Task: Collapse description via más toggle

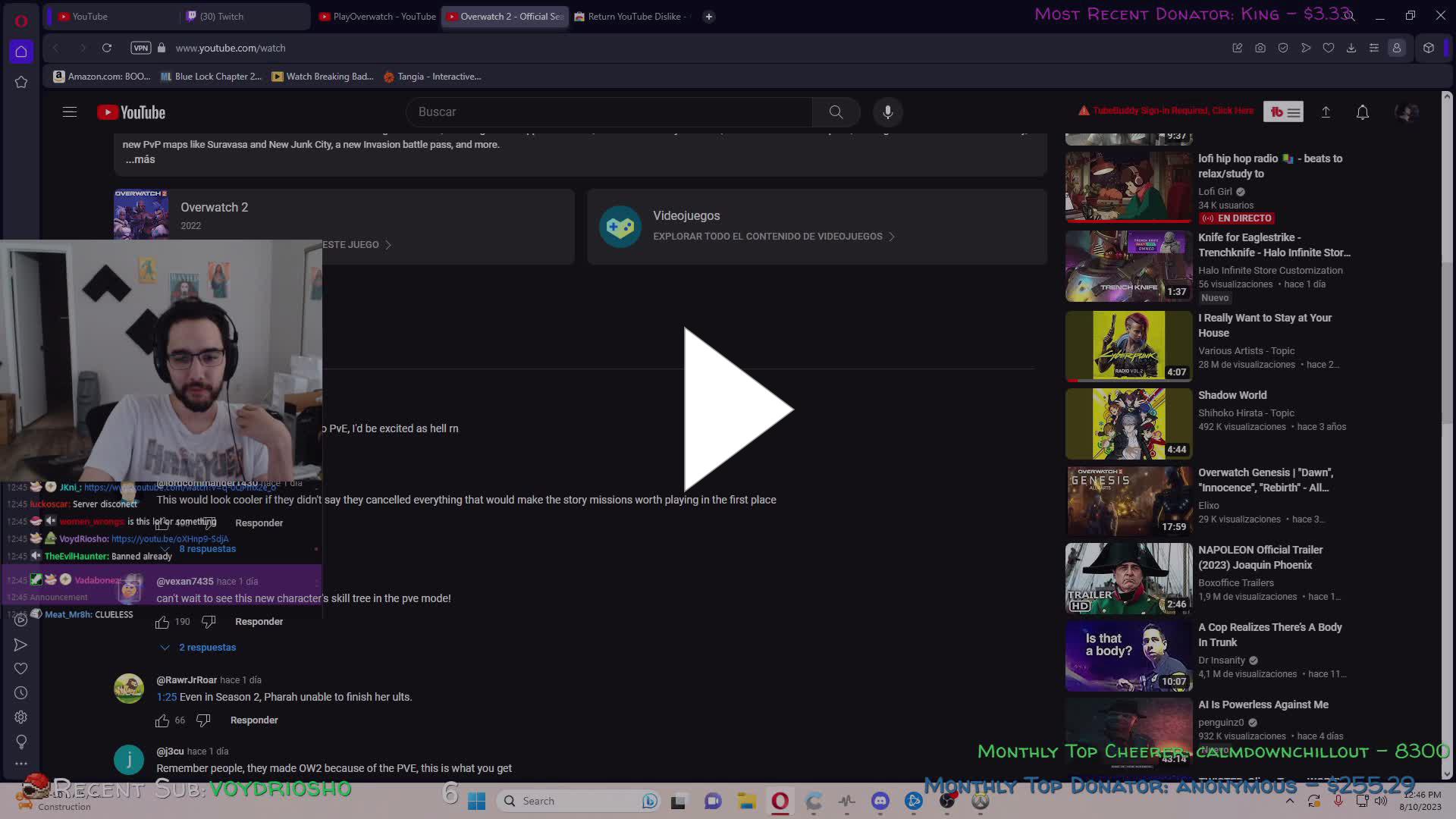Action: [140, 159]
